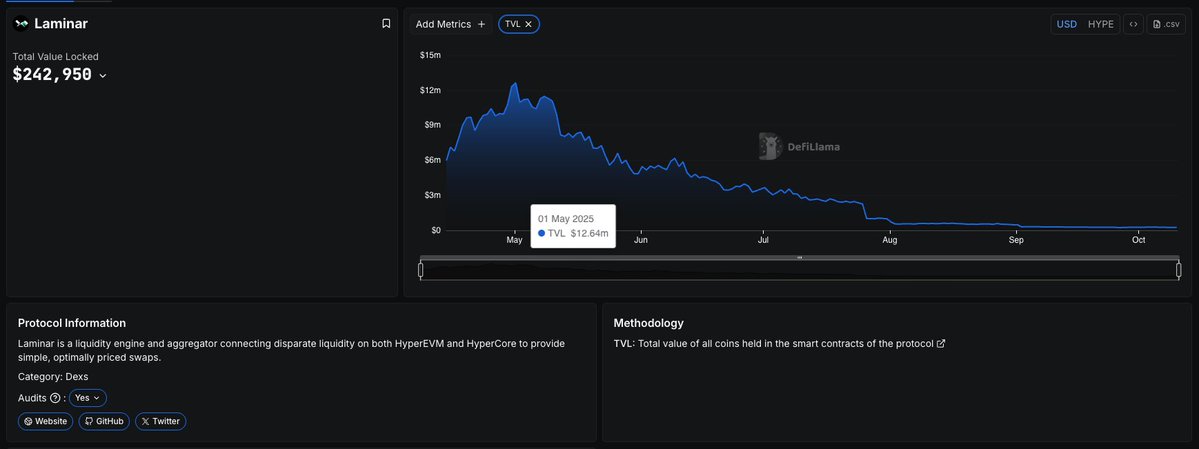Screen dimensions: 1199x449
Task: Click the Protocol Information heading
Action: pos(72,324)
